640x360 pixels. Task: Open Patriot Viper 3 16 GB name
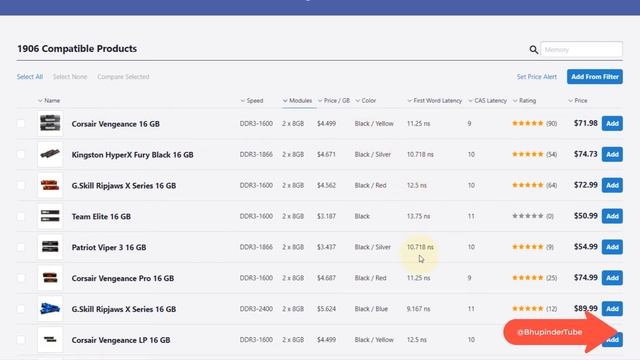click(x=109, y=247)
